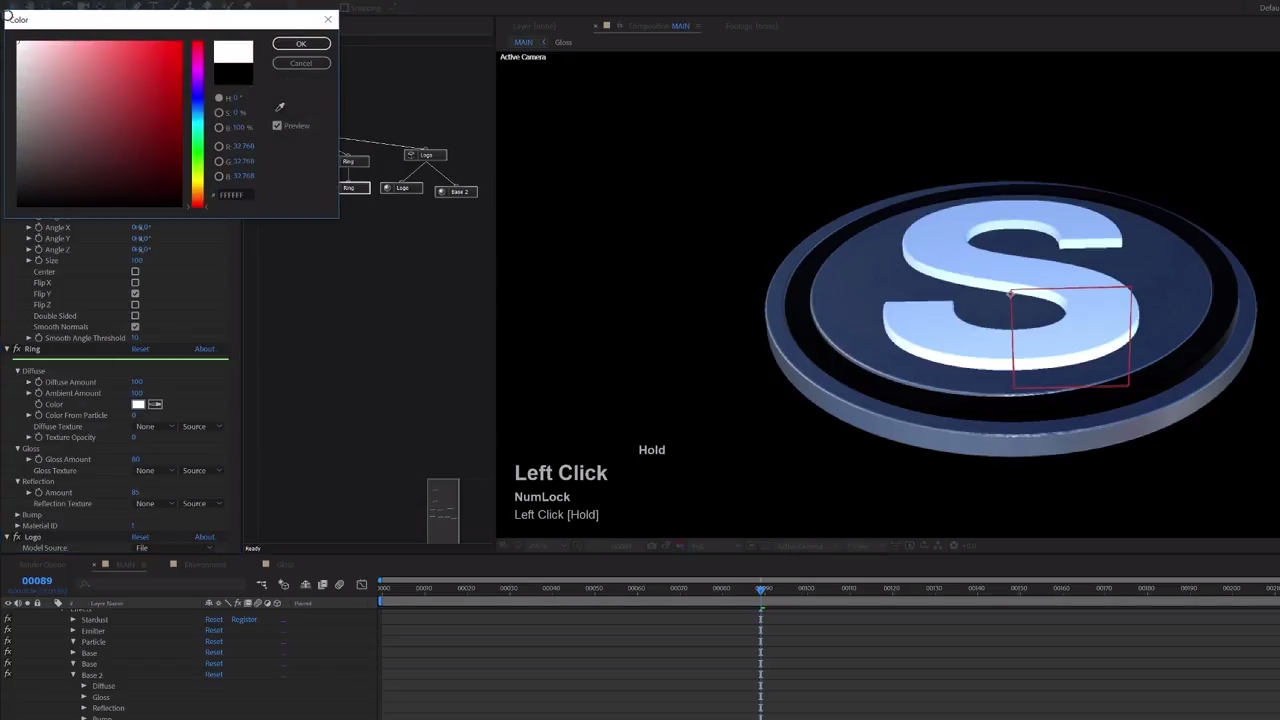The width and height of the screenshot is (1280, 720).
Task: Toggle the fx switch on the Stardust effect row
Action: tap(8, 620)
